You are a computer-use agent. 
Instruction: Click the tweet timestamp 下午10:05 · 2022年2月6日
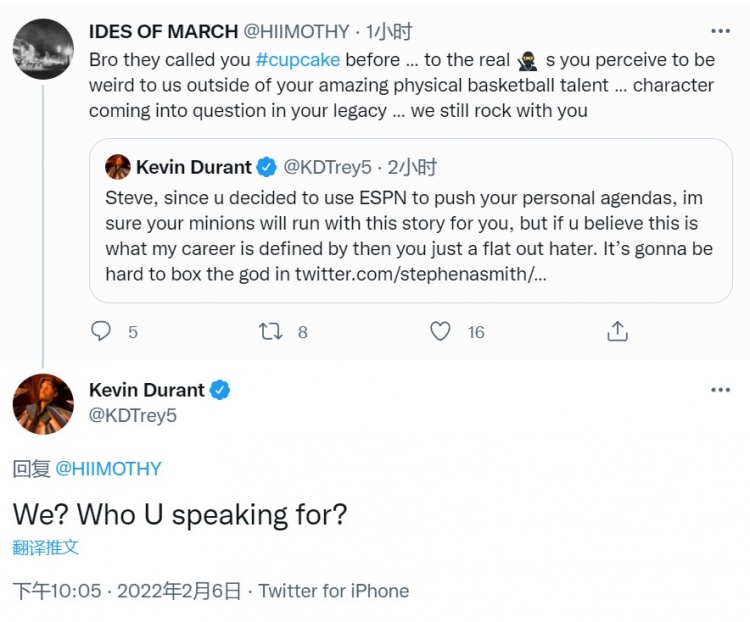[127, 591]
